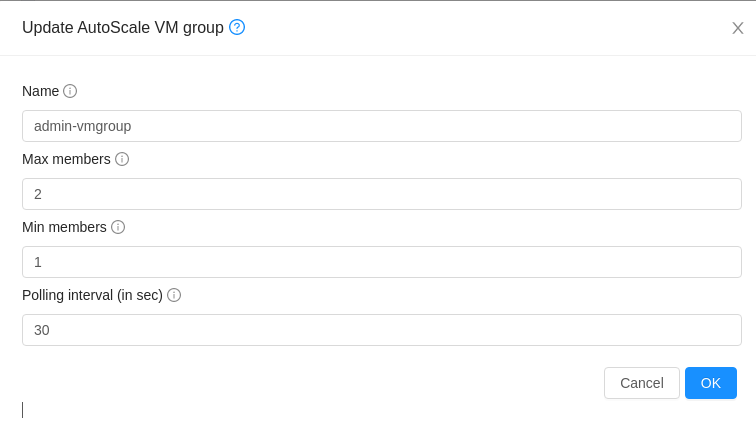Click the Name field label
This screenshot has width=756, height=442.
click(x=40, y=91)
